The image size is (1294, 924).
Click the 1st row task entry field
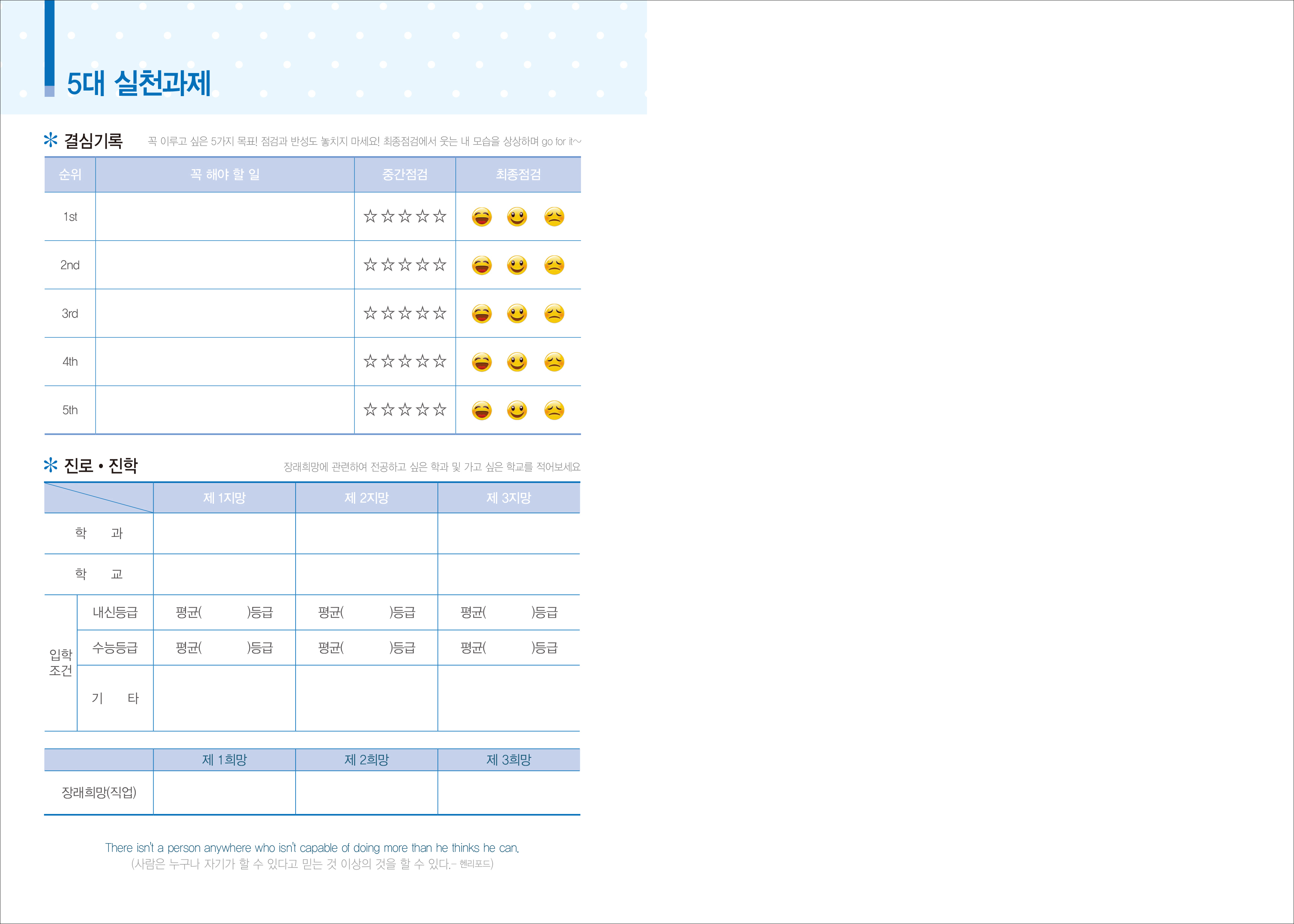pyautogui.click(x=225, y=217)
